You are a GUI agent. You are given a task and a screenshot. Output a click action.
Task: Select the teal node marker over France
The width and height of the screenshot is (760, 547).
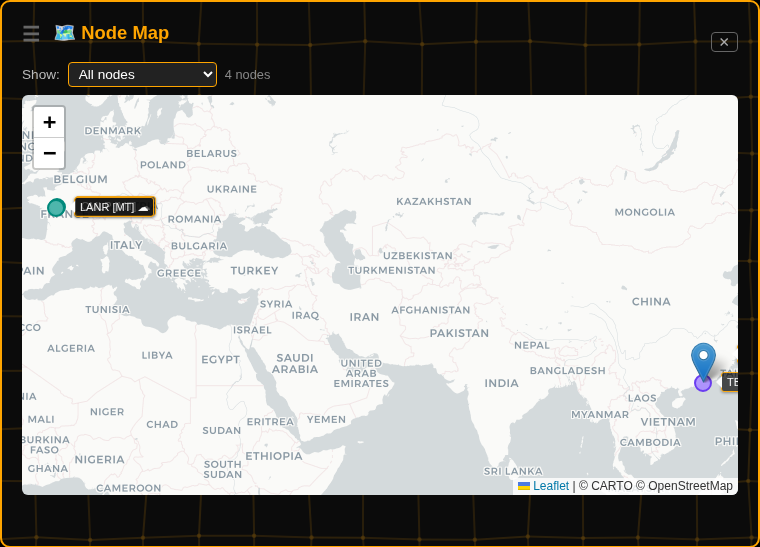[x=57, y=207]
